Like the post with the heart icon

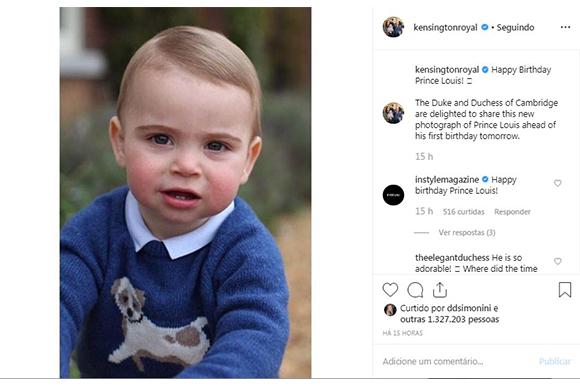pyautogui.click(x=390, y=290)
